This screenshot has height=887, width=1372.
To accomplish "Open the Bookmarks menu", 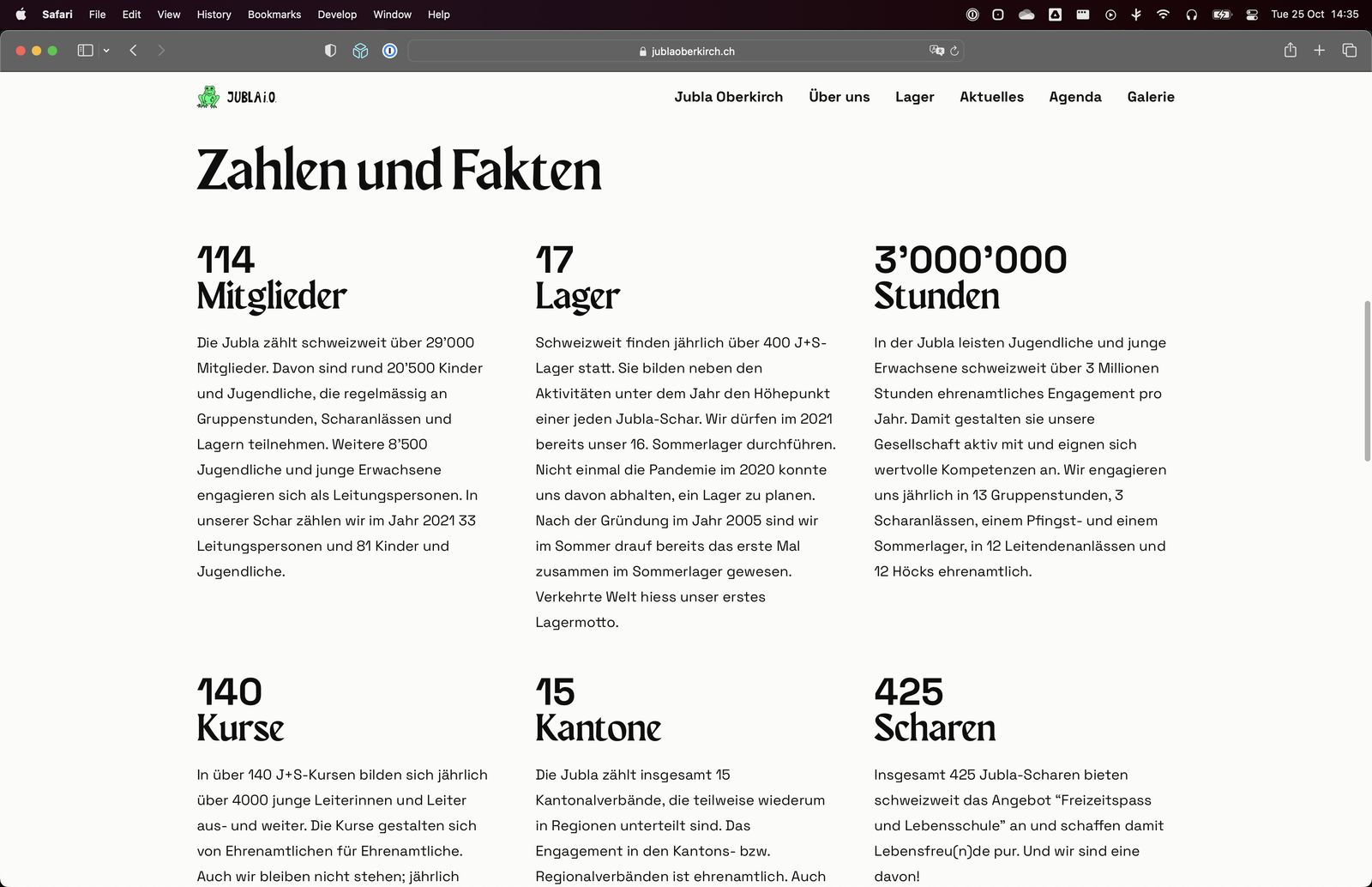I will [x=274, y=14].
